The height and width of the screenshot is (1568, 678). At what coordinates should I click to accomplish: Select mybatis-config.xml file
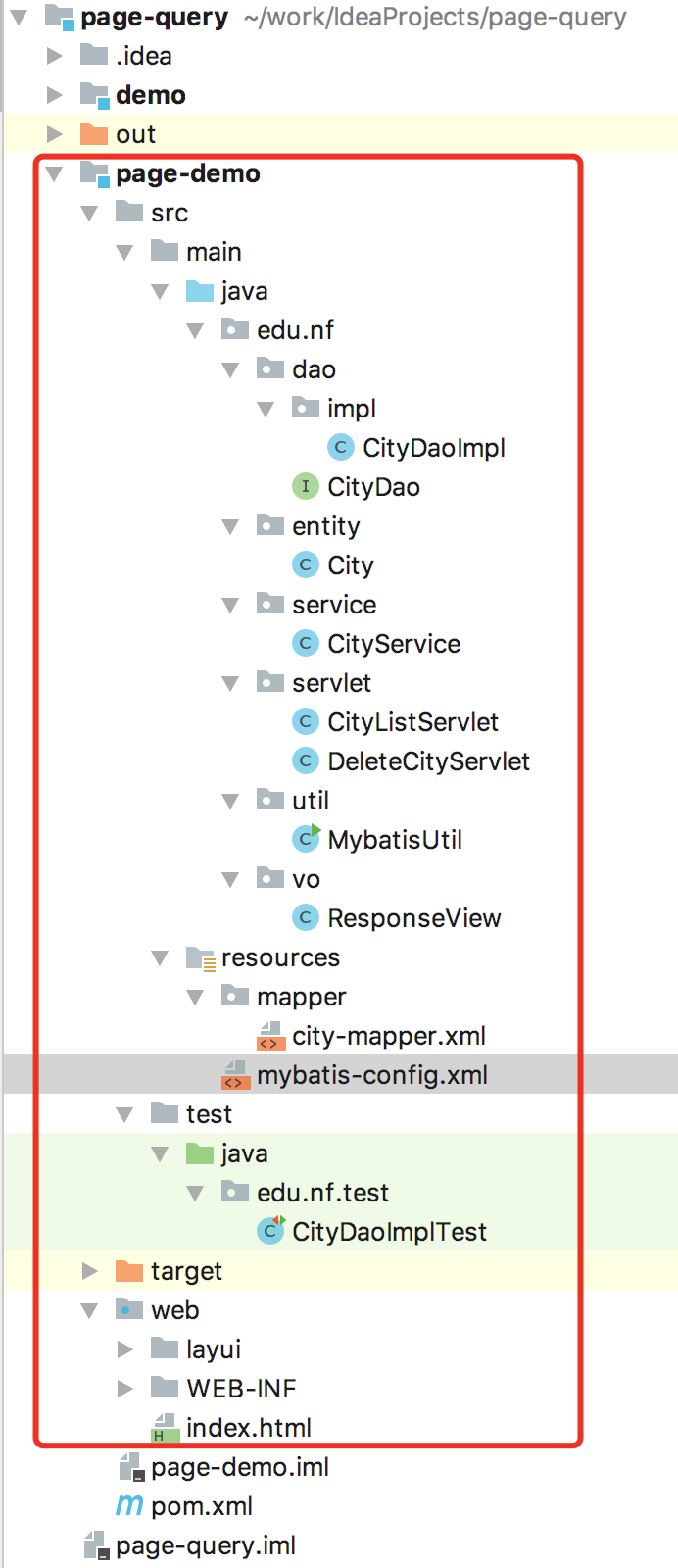[x=372, y=1075]
